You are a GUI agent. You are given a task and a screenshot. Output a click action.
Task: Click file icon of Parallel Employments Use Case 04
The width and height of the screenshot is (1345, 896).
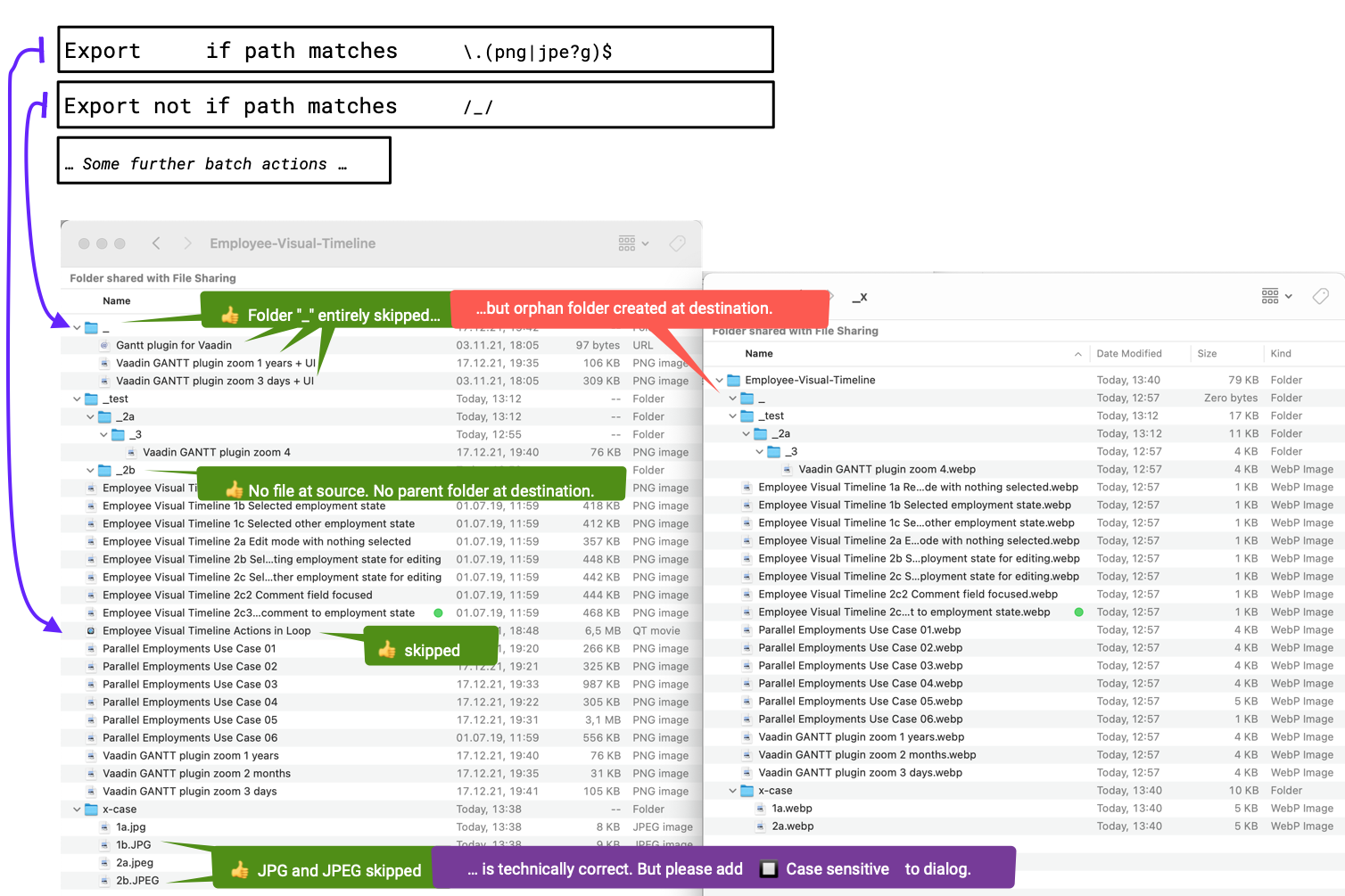pos(91,702)
